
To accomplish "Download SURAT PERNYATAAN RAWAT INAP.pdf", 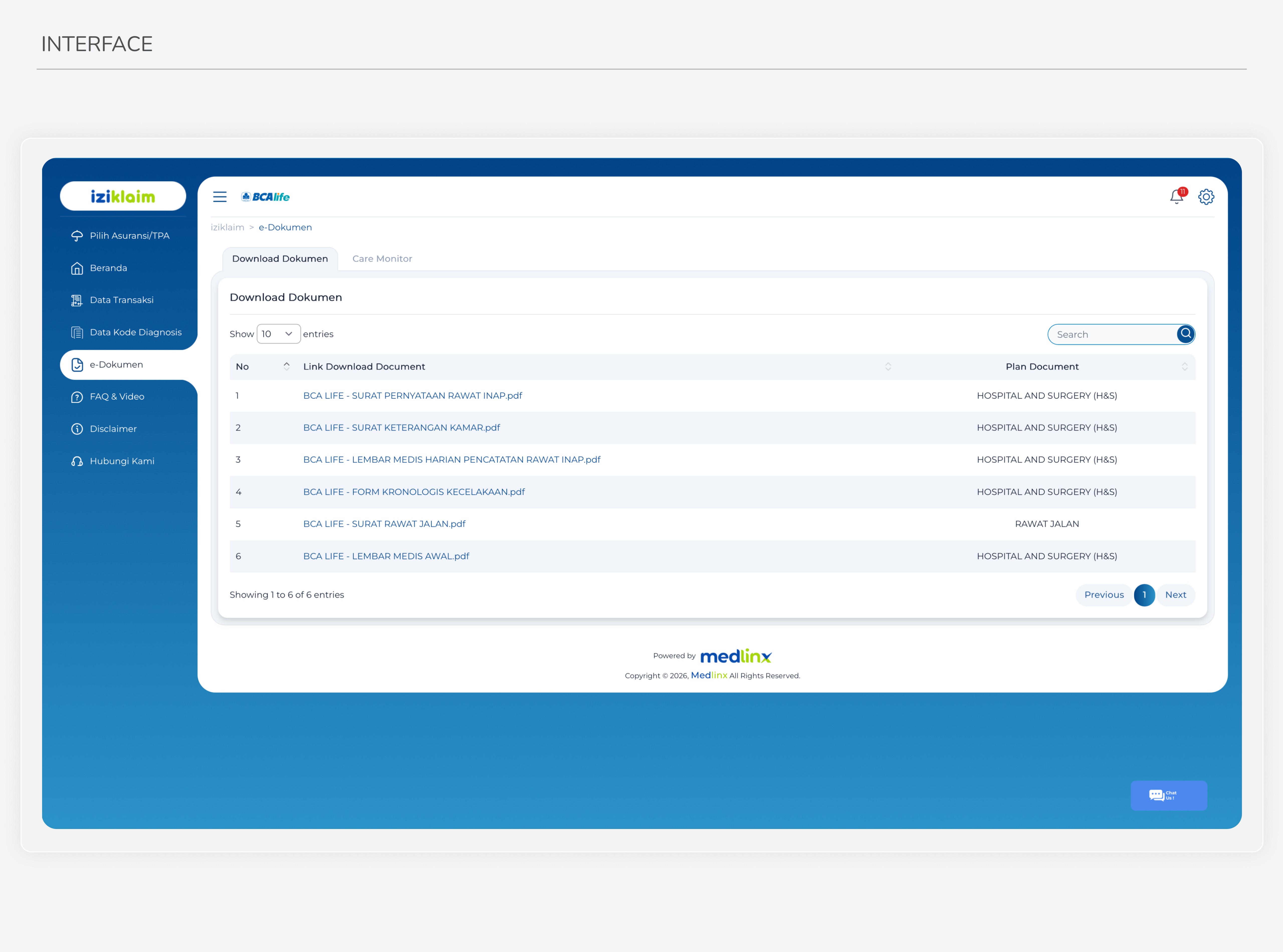I will pyautogui.click(x=413, y=396).
